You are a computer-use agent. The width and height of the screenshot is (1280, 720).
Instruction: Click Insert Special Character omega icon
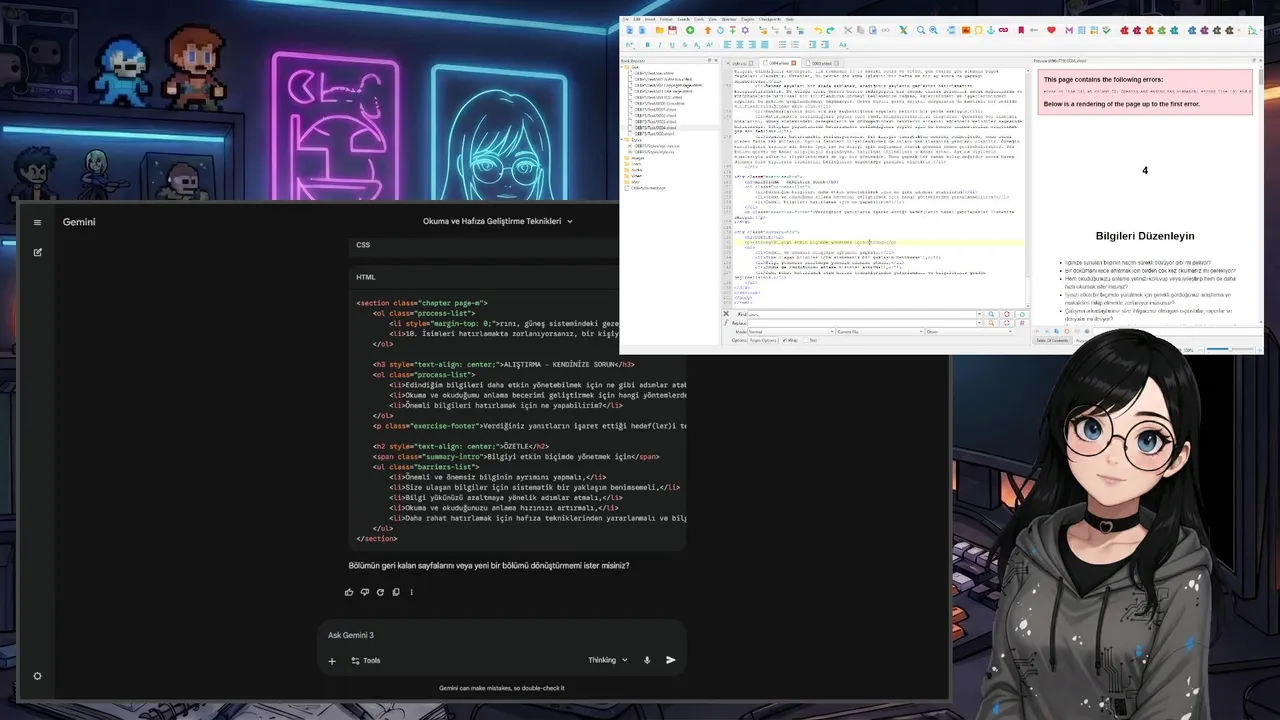(979, 30)
